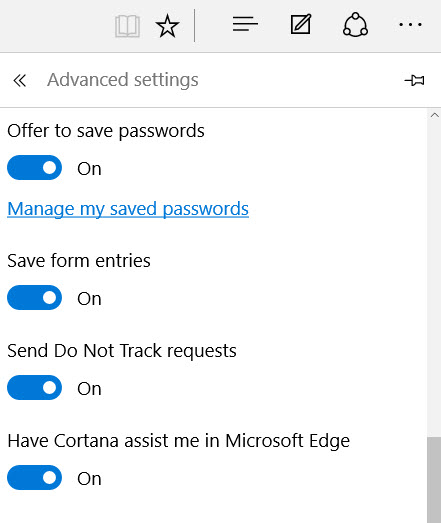This screenshot has height=523, width=441.
Task: Click the Offer to save passwords label
Action: pos(106,131)
